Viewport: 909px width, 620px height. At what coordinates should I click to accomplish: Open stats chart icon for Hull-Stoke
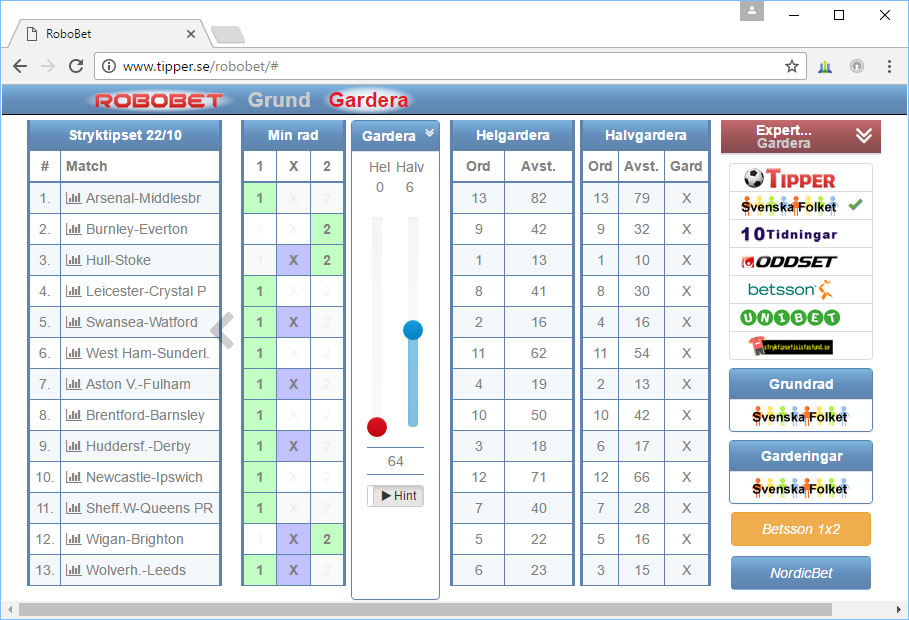click(x=73, y=260)
